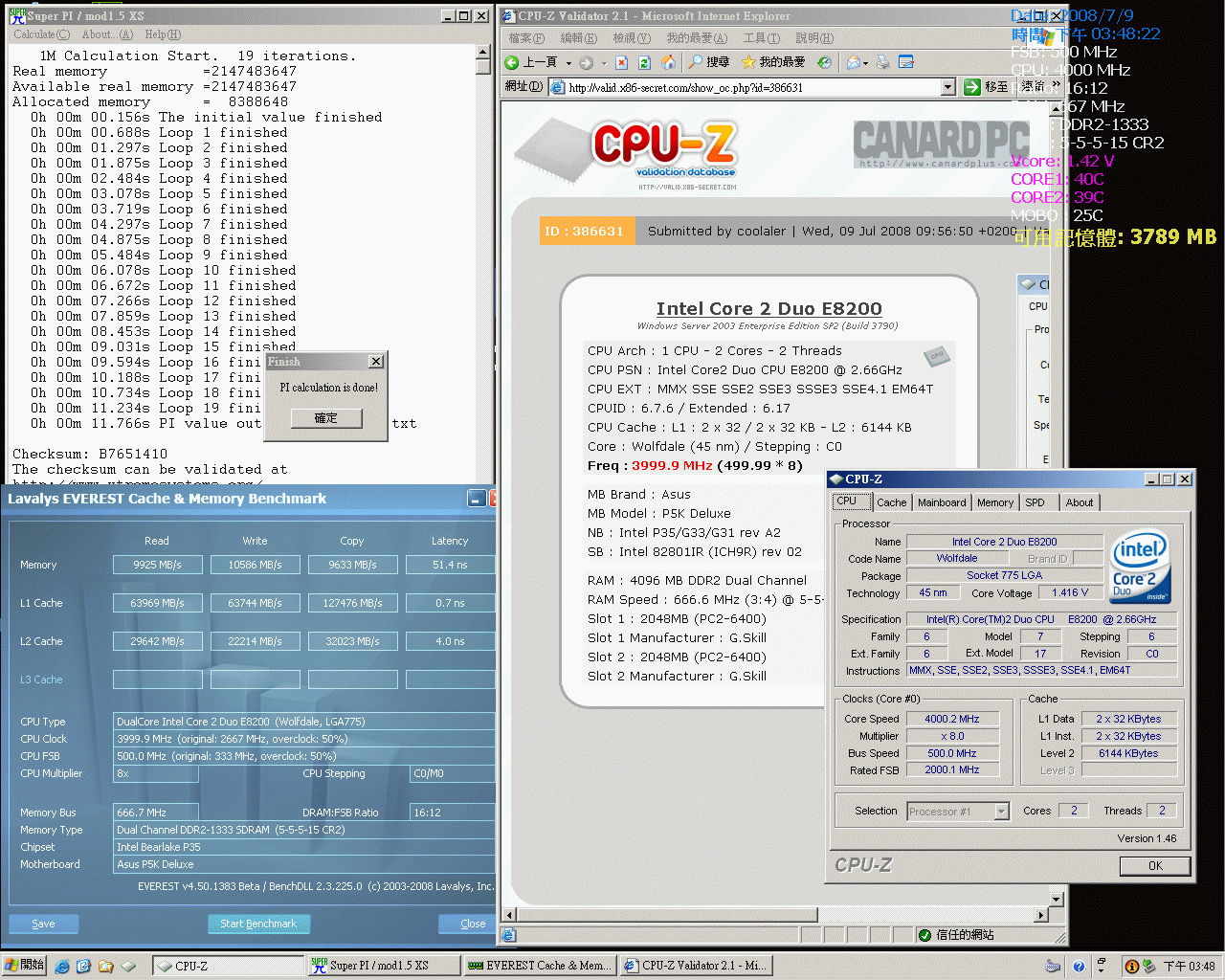
Task: Click 確定 in the PI calculation dialog
Action: (x=324, y=418)
